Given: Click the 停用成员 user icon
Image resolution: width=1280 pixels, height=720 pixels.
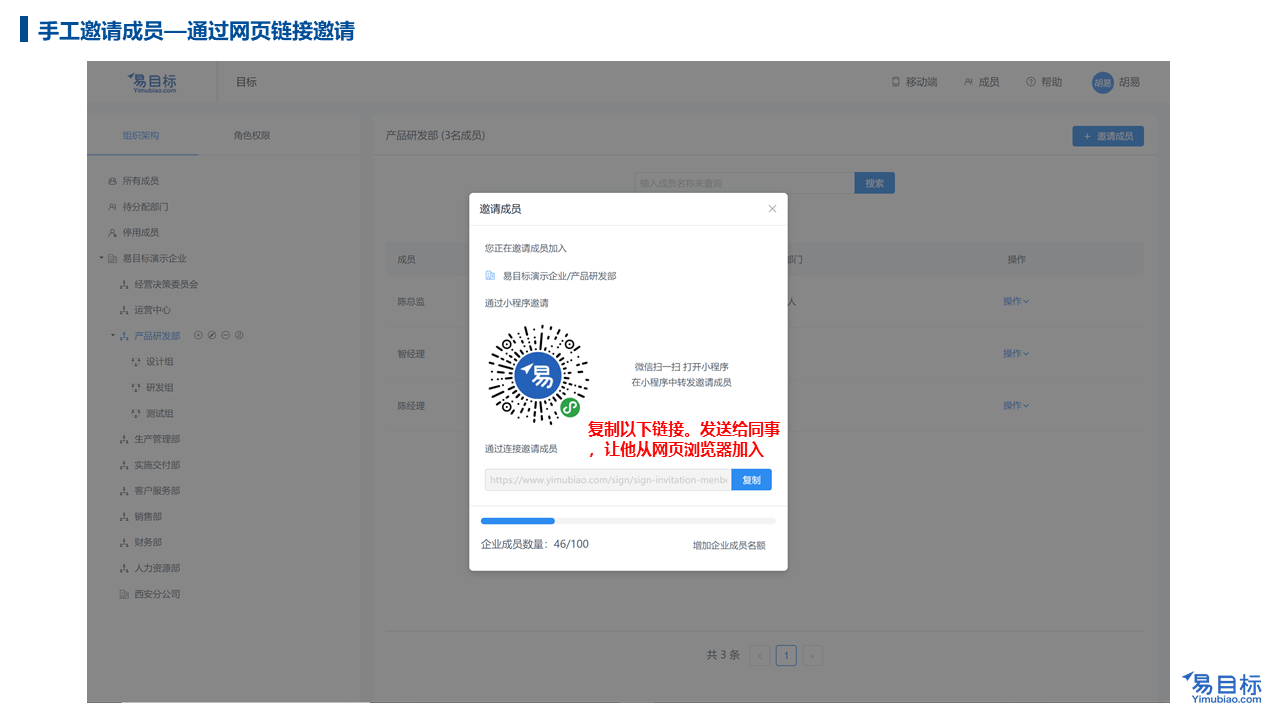Looking at the screenshot, I should click(112, 233).
